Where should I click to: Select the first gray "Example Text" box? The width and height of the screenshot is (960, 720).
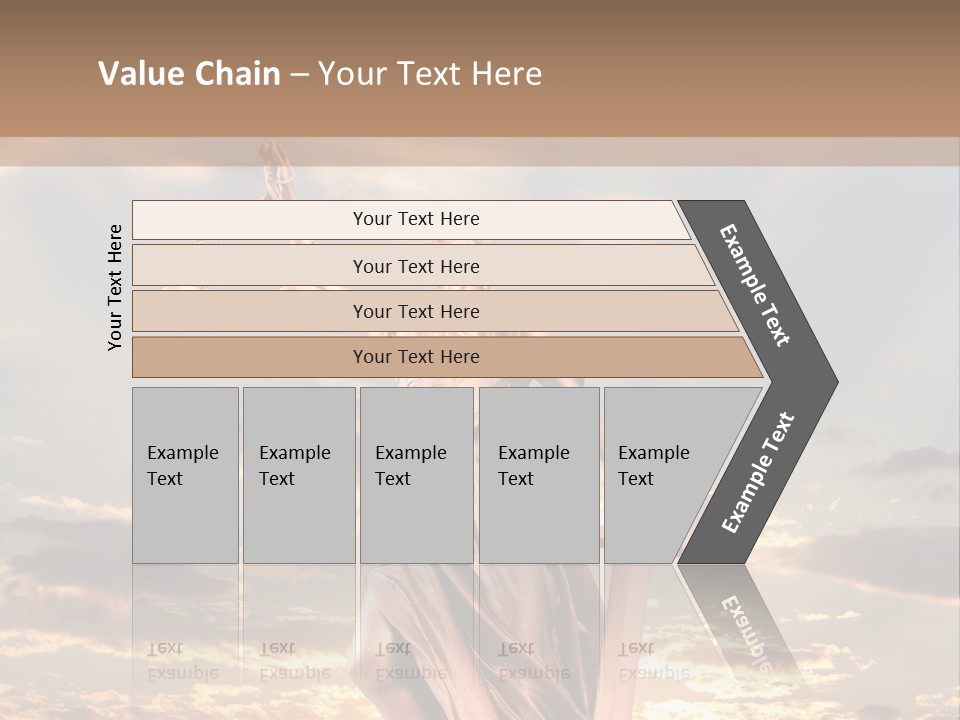click(185, 474)
